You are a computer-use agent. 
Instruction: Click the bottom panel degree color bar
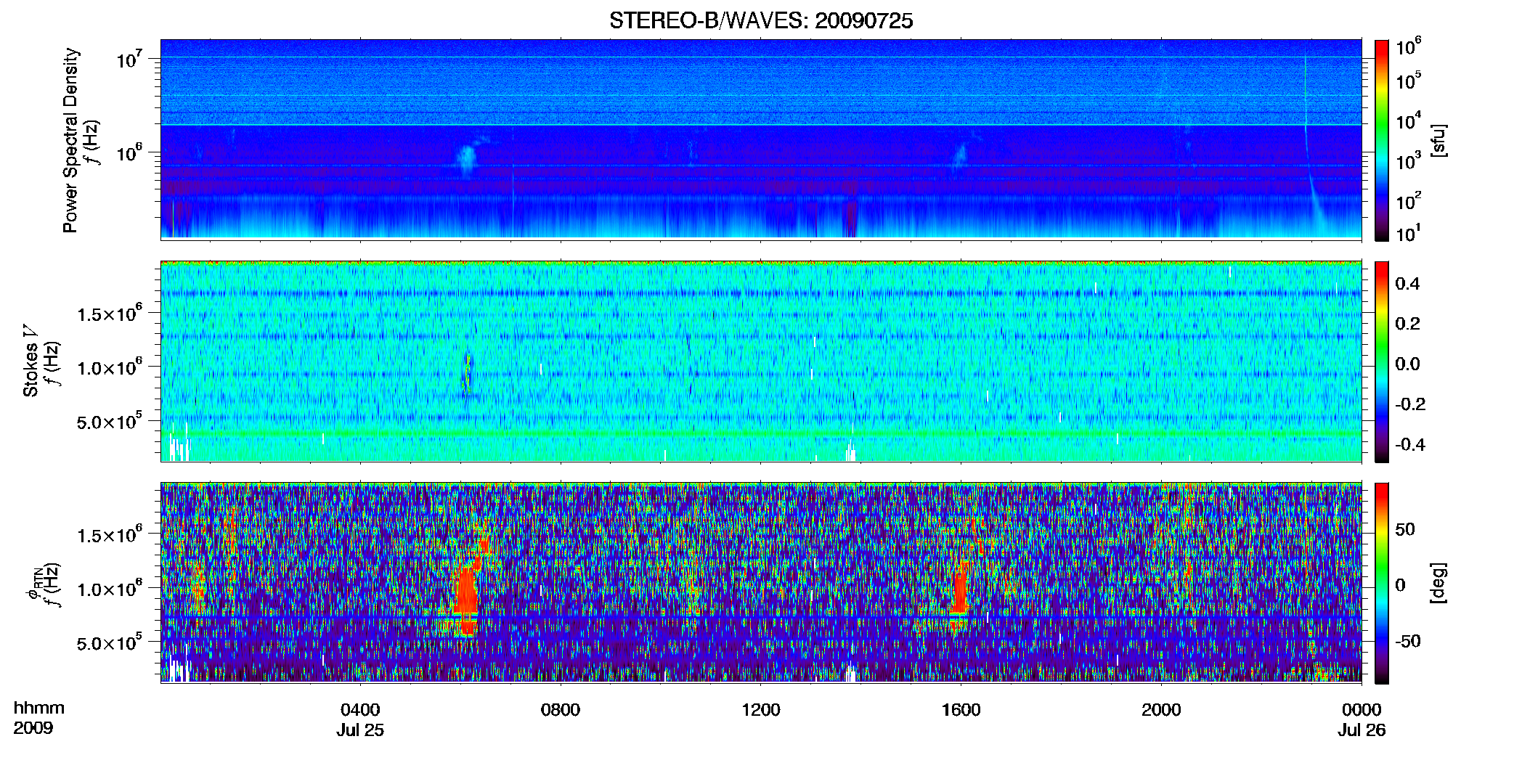click(1382, 583)
